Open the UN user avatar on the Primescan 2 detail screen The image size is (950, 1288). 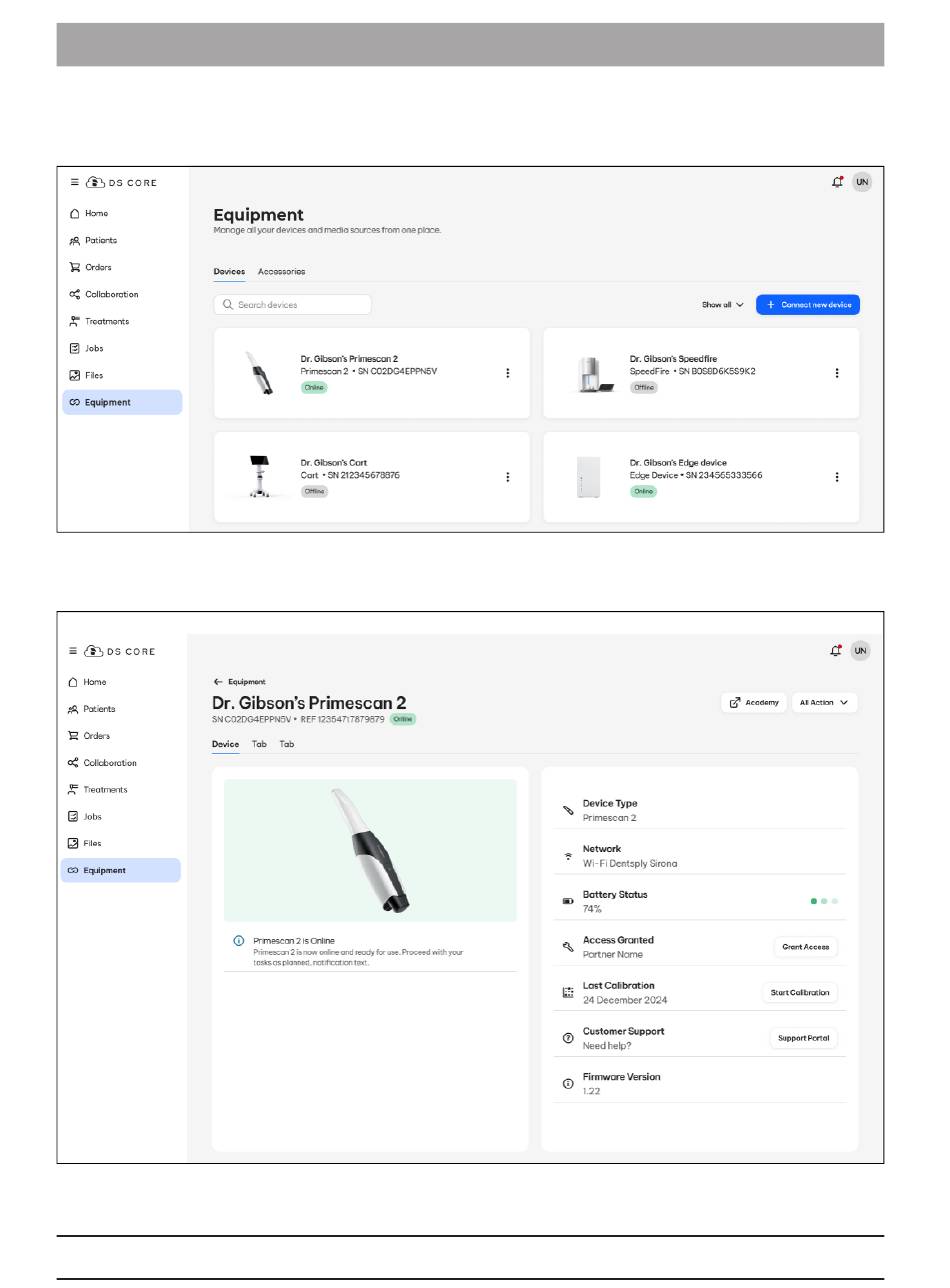(x=861, y=651)
